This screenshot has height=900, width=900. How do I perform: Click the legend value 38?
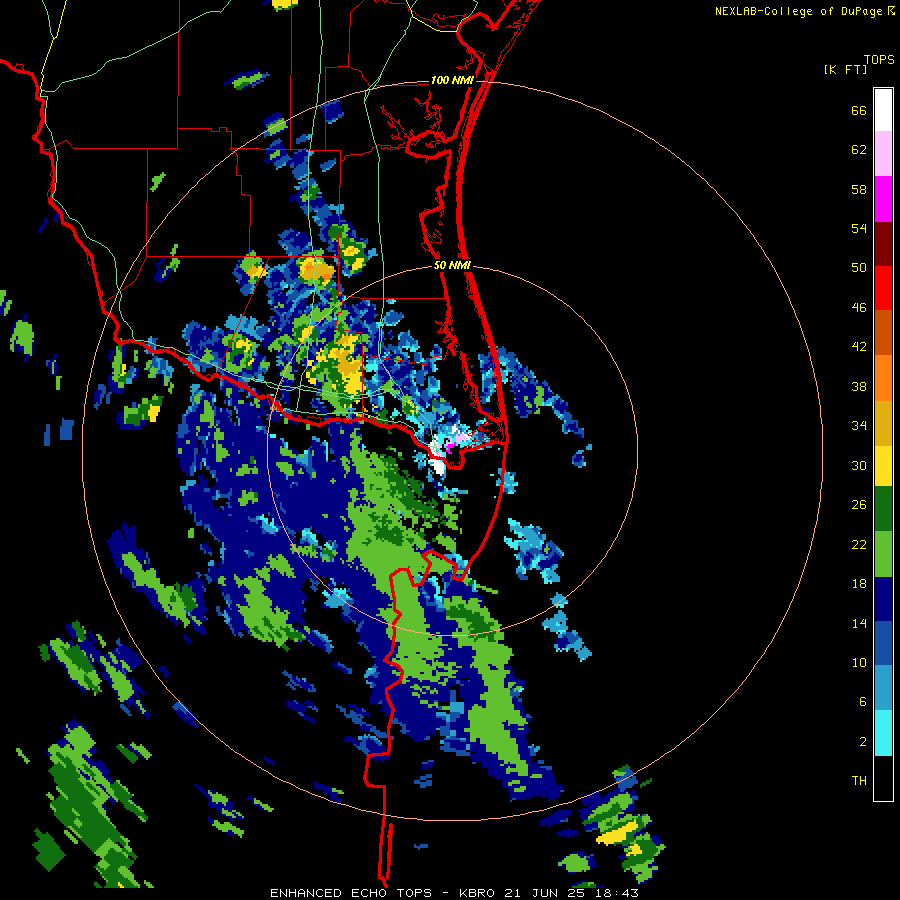[859, 386]
